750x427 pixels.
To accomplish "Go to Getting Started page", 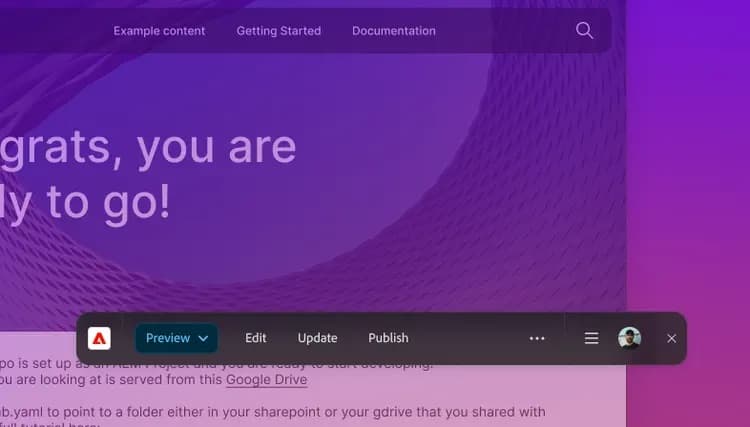I will [x=278, y=31].
